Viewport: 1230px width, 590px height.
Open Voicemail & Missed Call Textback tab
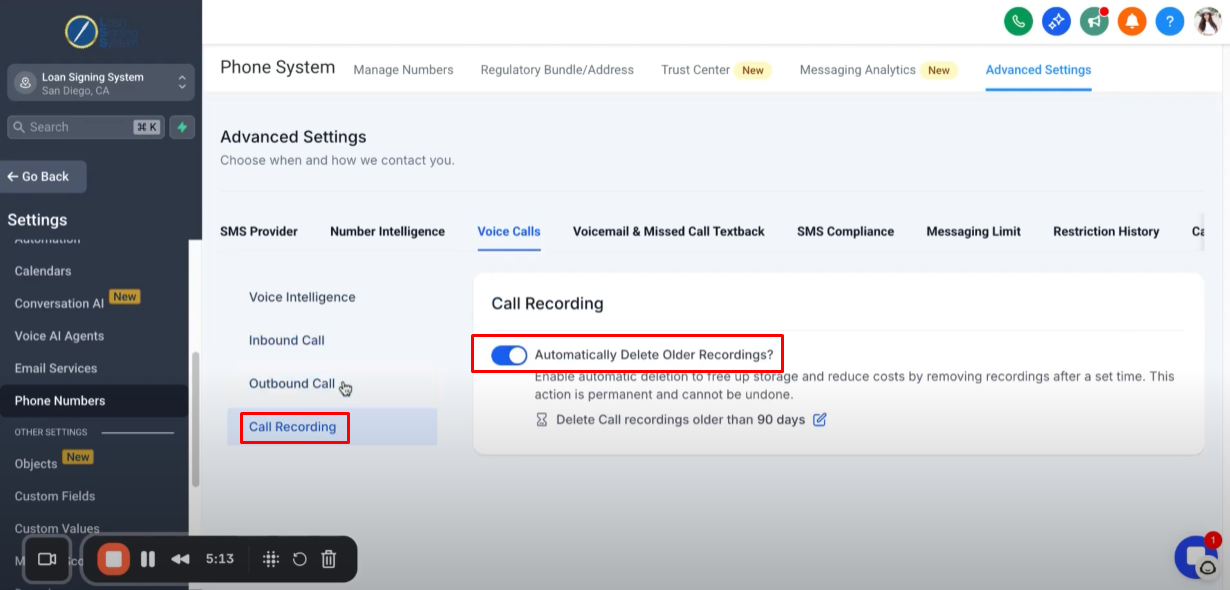click(x=669, y=231)
